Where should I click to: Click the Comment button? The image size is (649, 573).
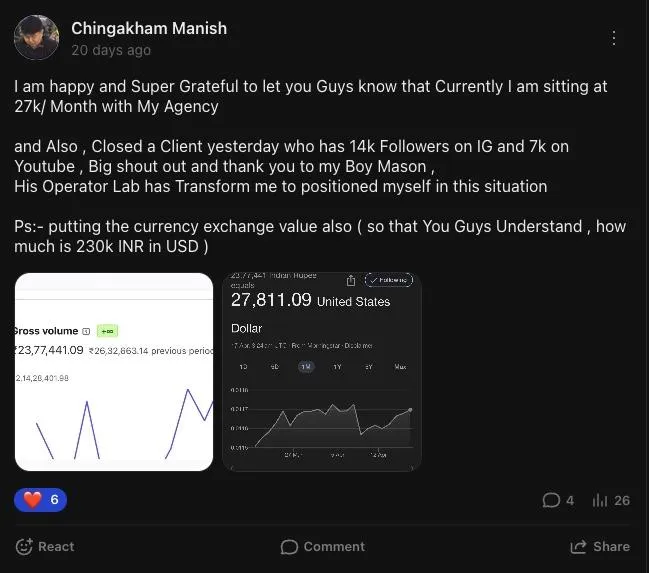click(x=323, y=547)
